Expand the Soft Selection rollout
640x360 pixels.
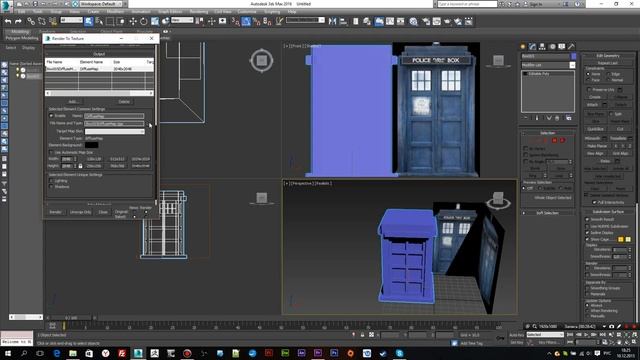(547, 213)
